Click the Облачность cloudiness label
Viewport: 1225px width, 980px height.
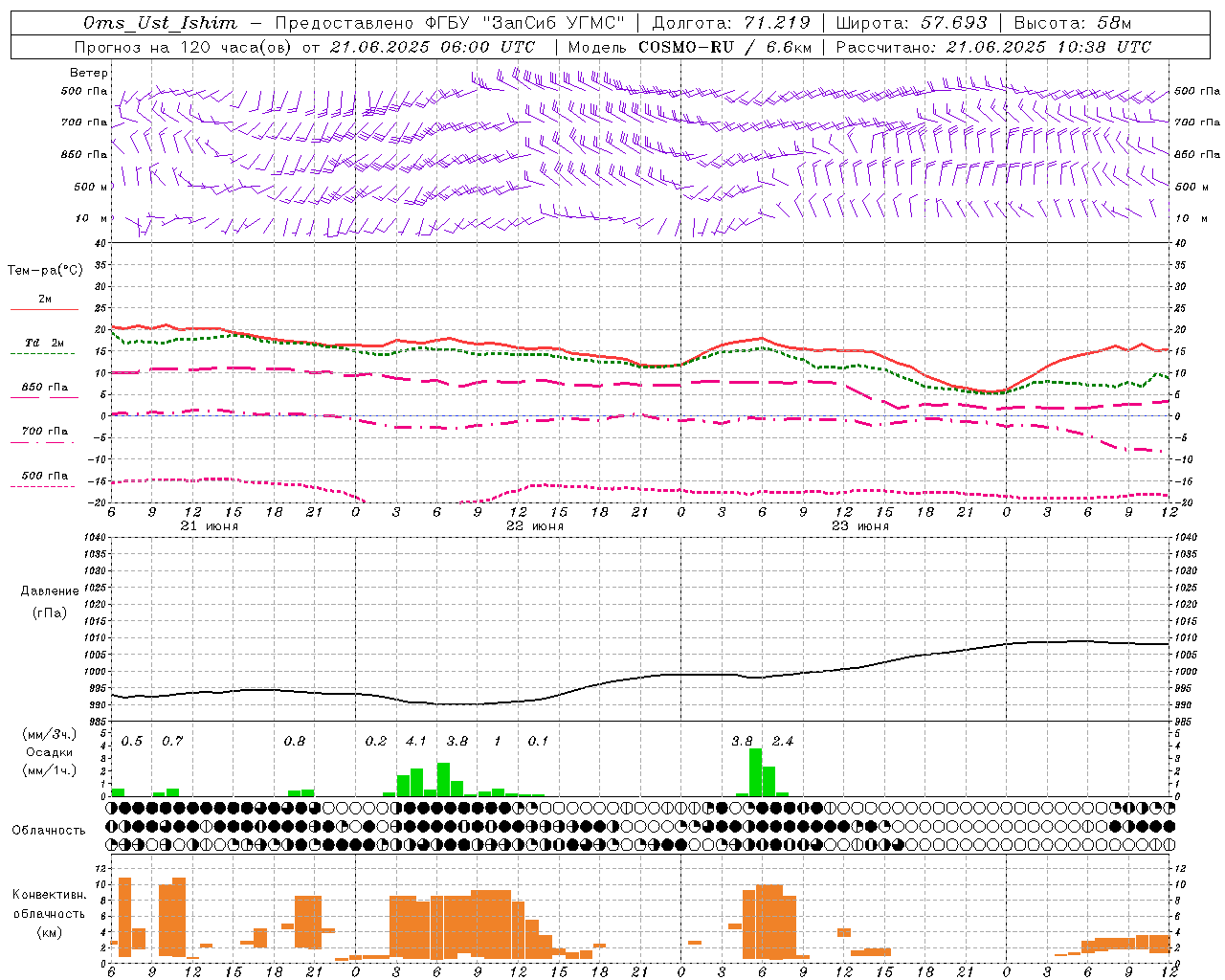click(x=49, y=830)
